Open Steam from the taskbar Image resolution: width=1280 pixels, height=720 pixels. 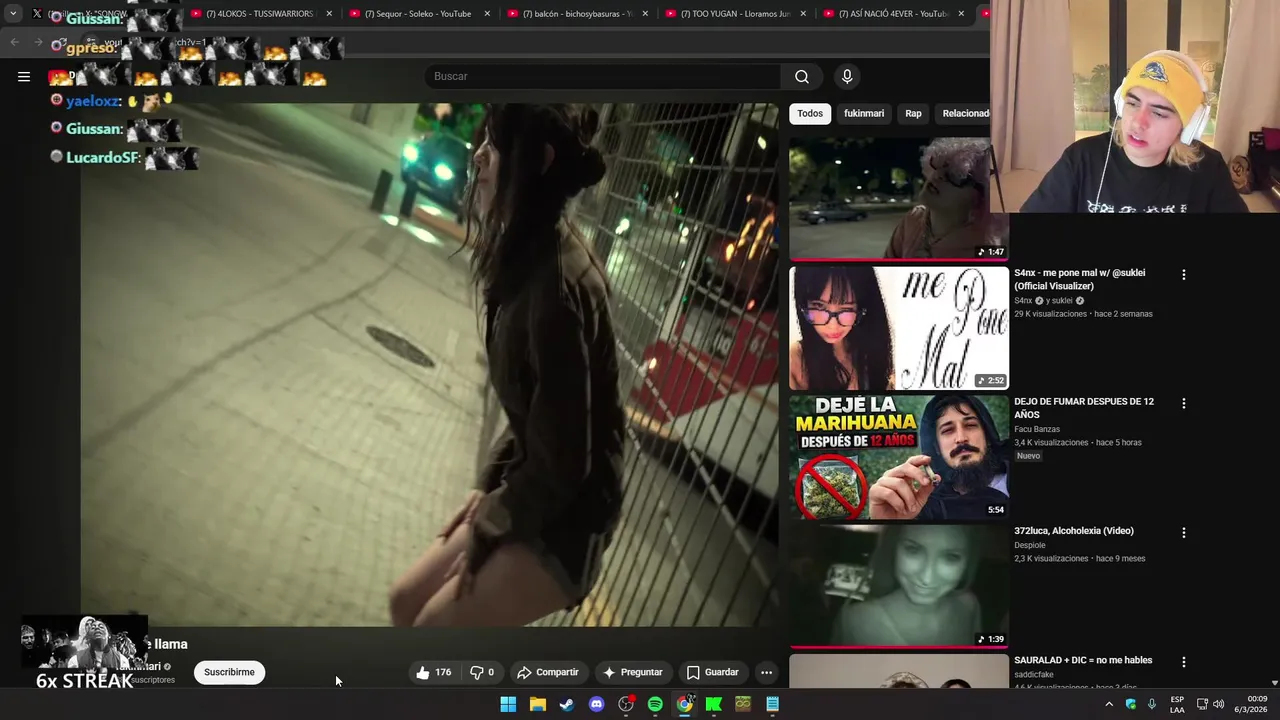click(567, 704)
